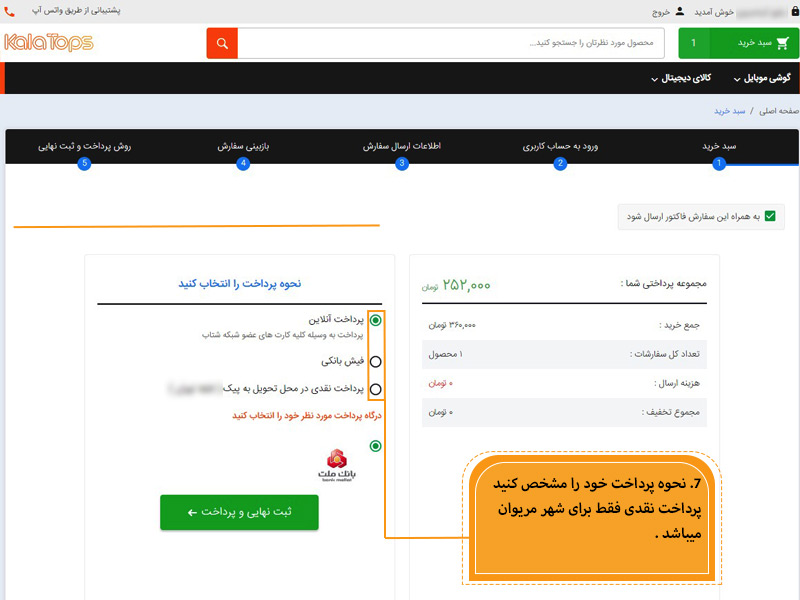Click the KalaTops logo
Image resolution: width=800 pixels, height=600 pixels.
tap(49, 42)
